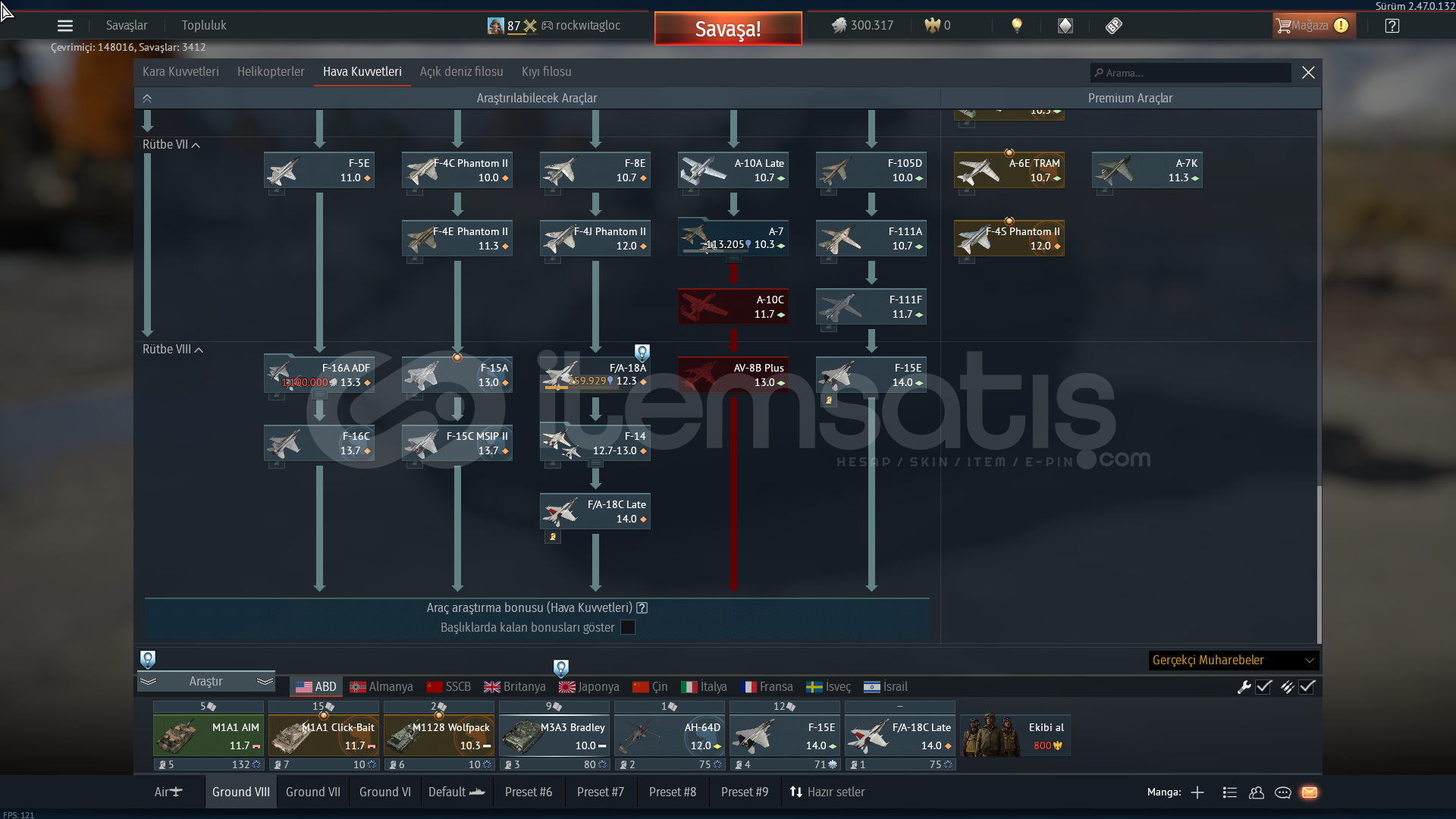Expand the F-14 group folder

click(595, 463)
